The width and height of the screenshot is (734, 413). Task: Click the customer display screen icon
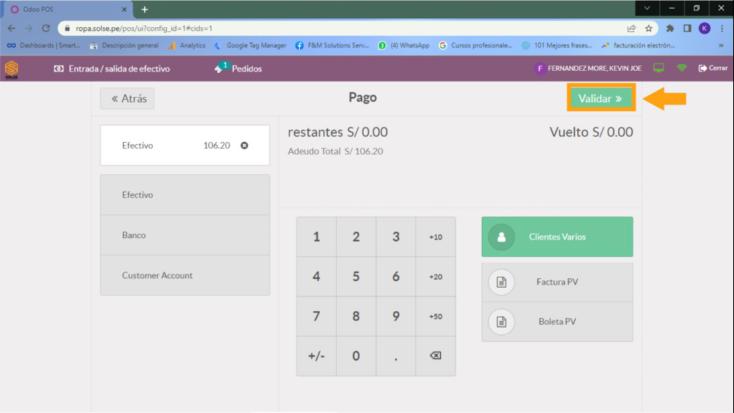(x=658, y=68)
